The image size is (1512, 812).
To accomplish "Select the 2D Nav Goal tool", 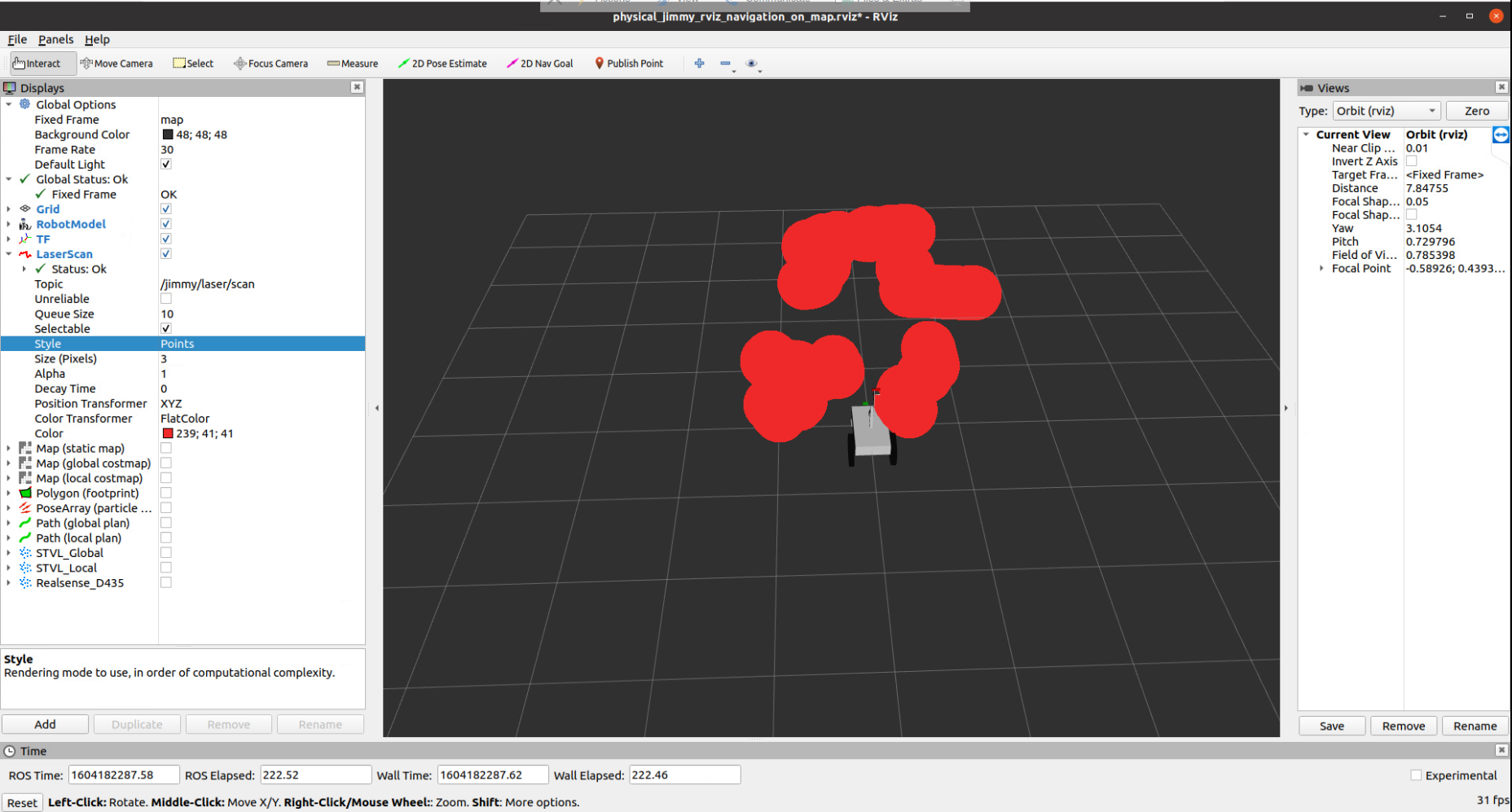I will coord(540,64).
